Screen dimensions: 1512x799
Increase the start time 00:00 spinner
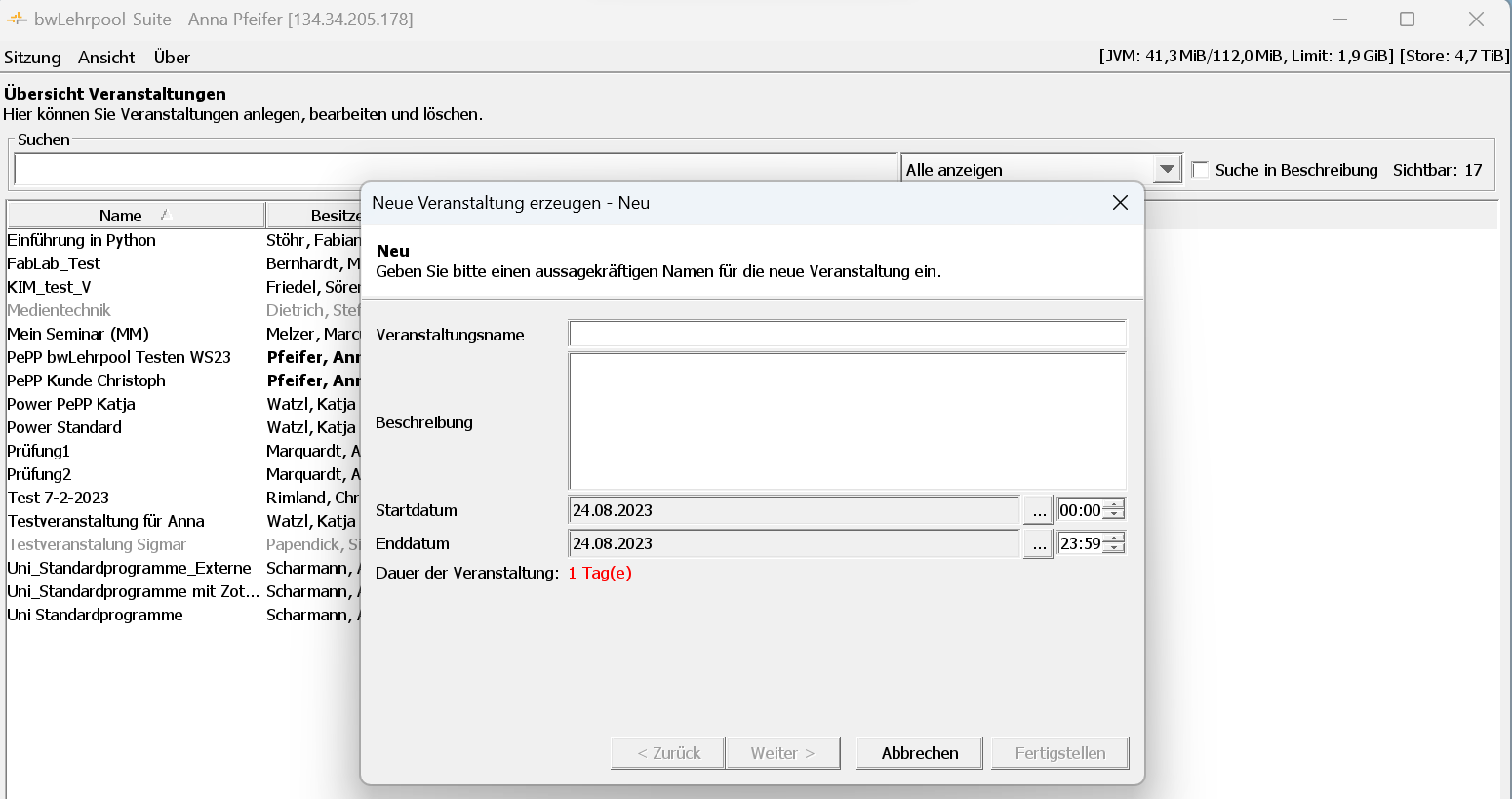[1114, 504]
